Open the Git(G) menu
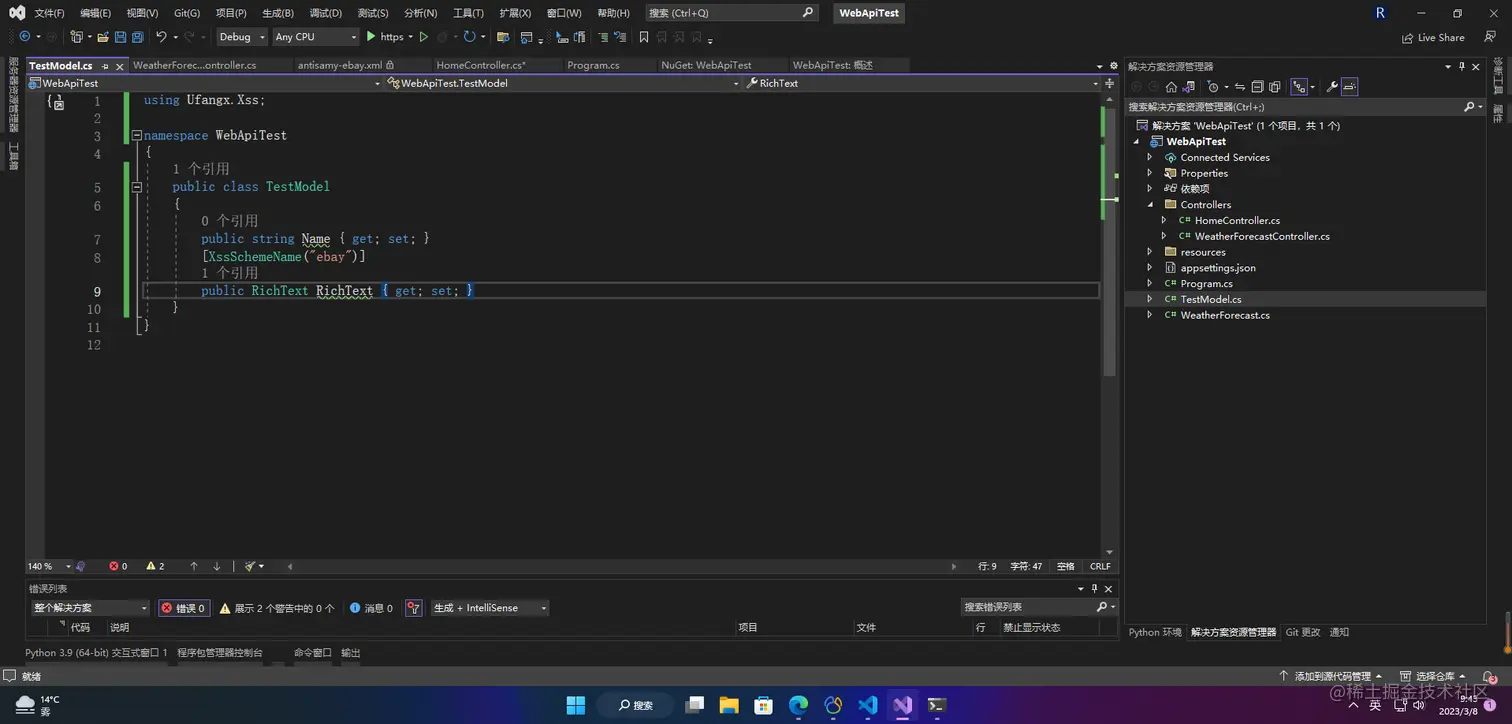The height and width of the screenshot is (724, 1512). 187,13
